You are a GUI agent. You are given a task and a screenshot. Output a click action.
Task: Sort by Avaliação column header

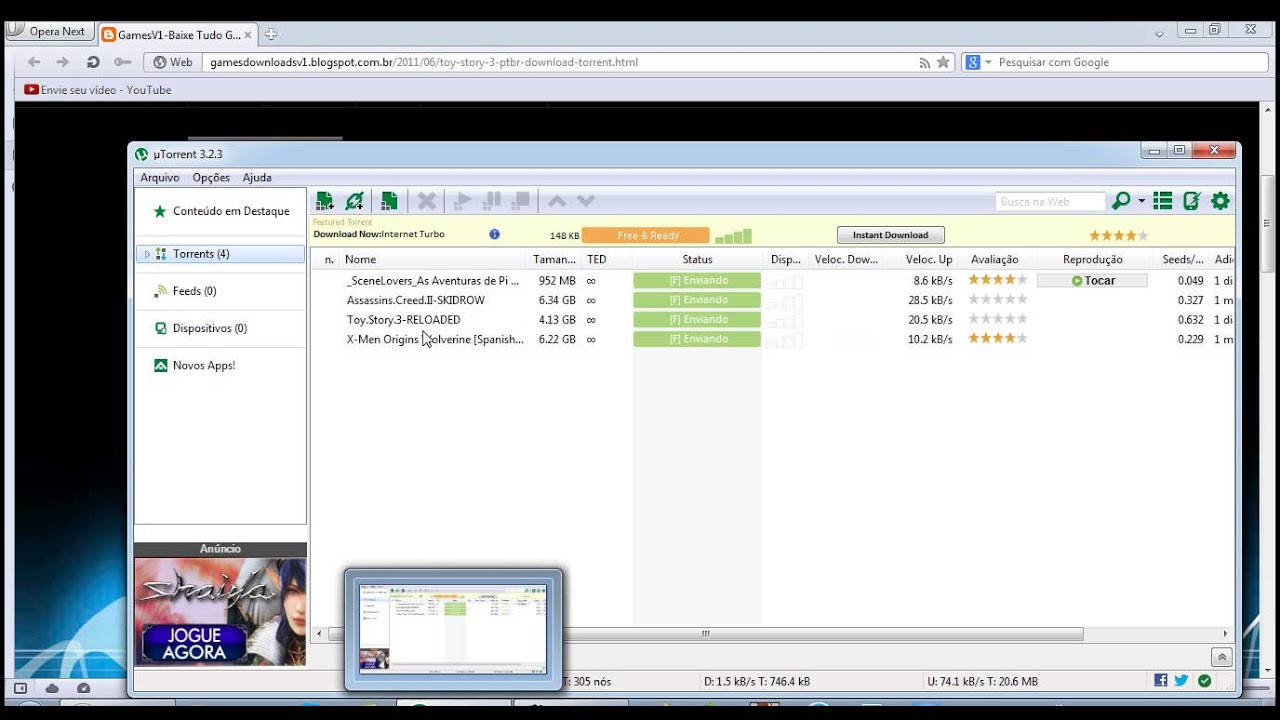[x=994, y=259]
